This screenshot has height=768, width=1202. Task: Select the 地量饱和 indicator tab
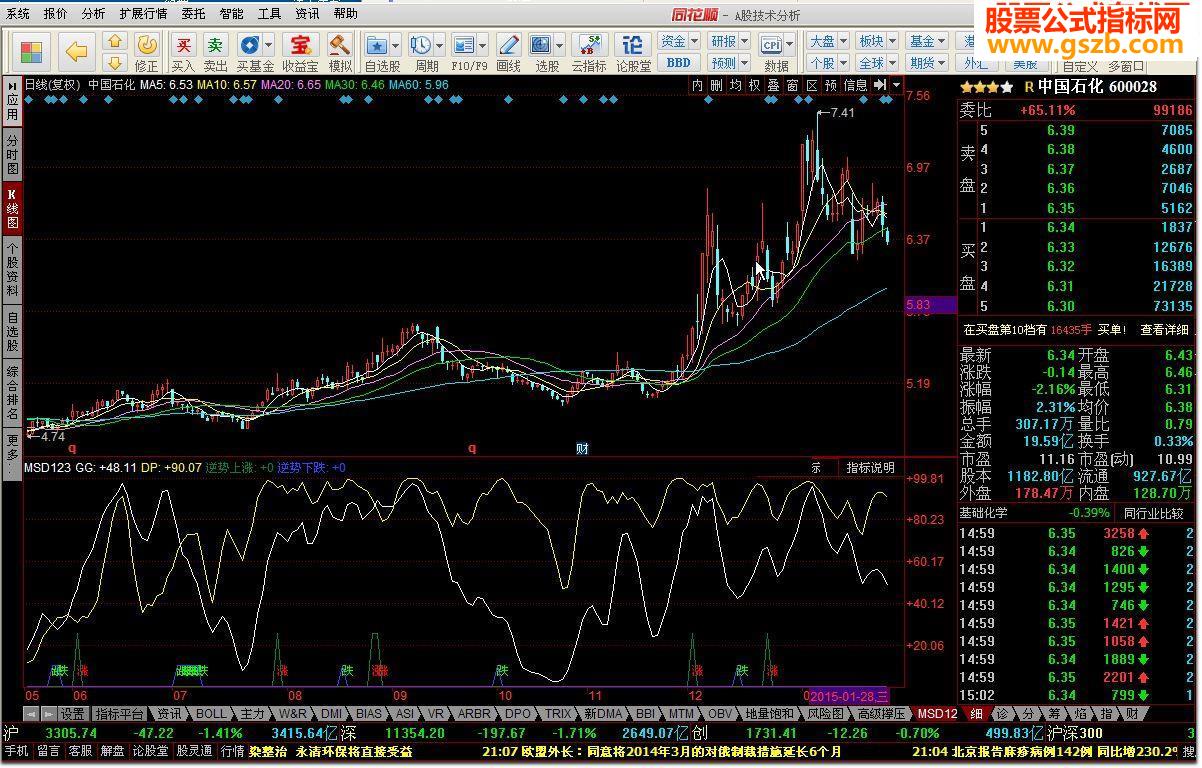769,714
